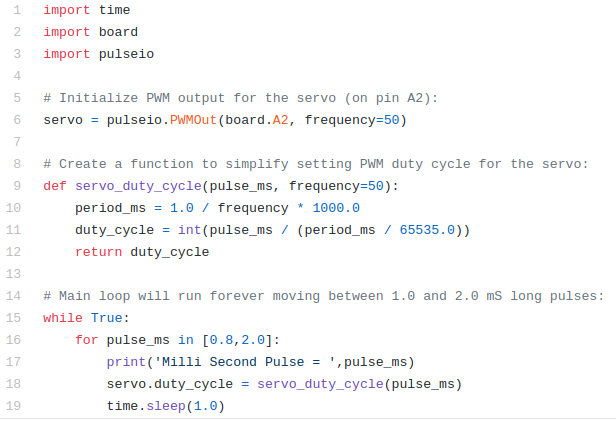This screenshot has width=616, height=421.
Task: Click the True keyword in while loop
Action: pos(106,318)
